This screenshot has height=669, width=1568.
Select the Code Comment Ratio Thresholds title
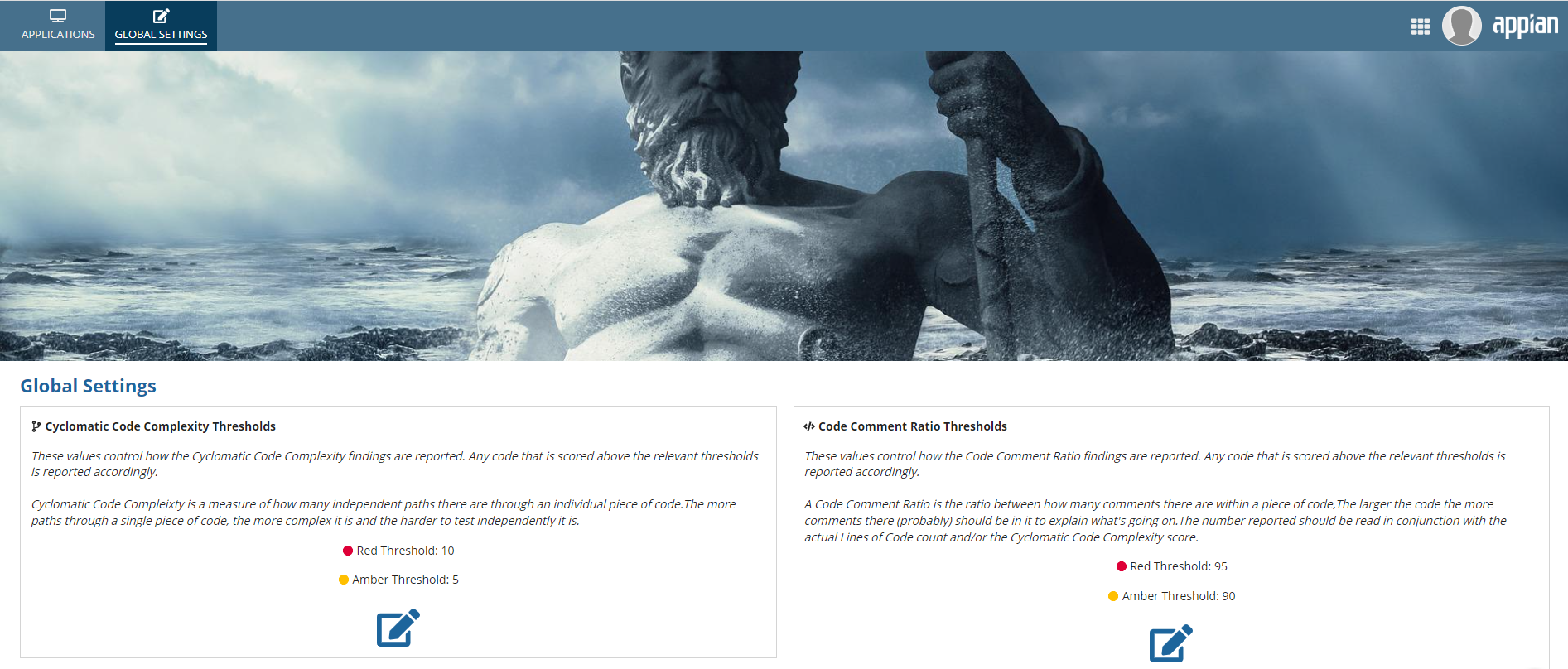pos(913,426)
